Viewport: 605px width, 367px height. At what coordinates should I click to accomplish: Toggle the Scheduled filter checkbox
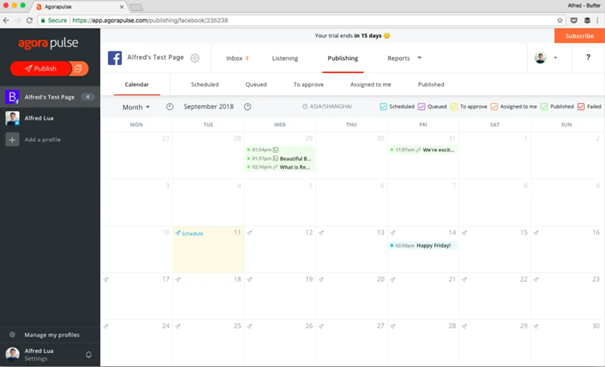tap(383, 107)
